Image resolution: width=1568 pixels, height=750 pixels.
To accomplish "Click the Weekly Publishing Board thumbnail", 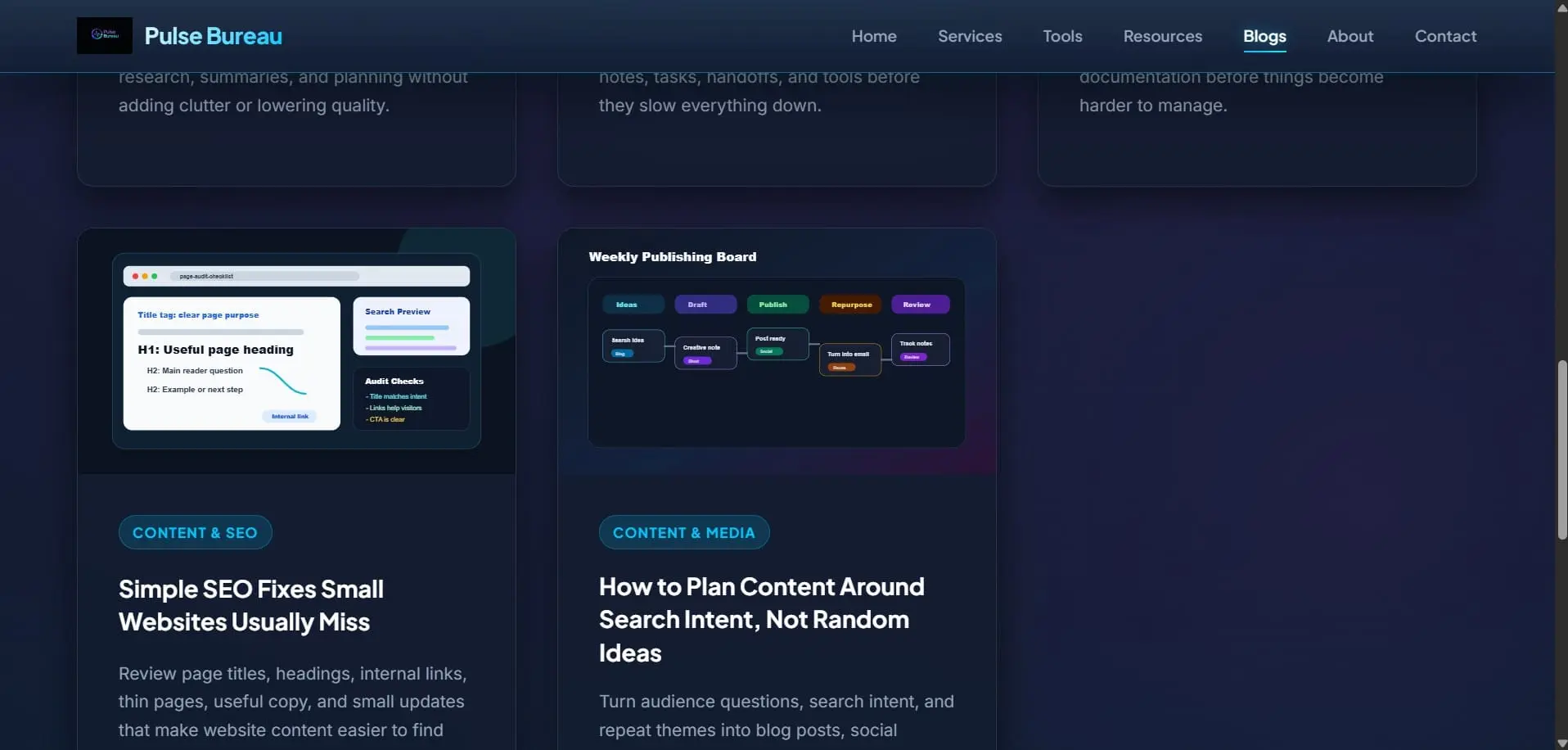I will 777,351.
